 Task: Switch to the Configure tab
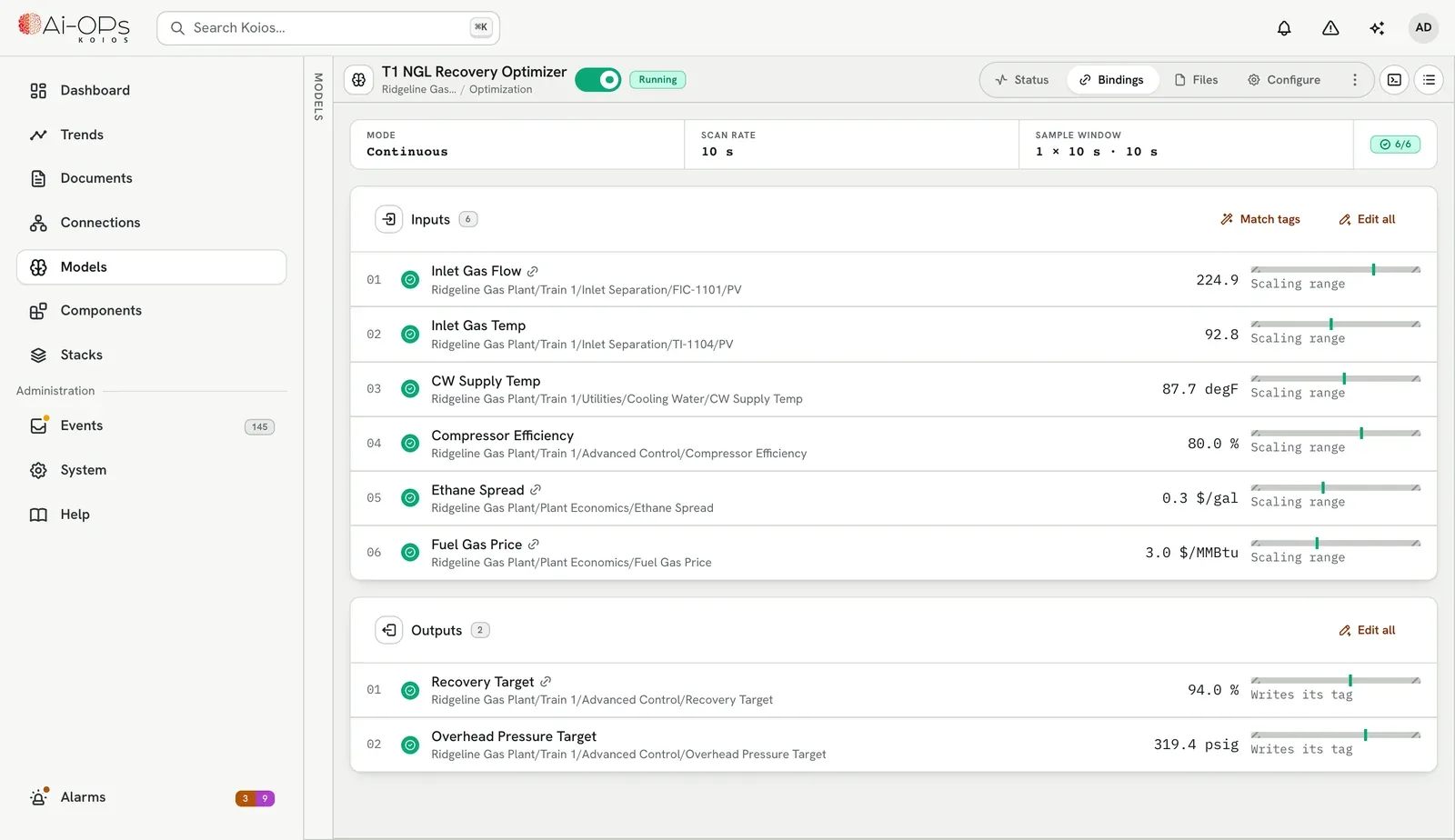point(1283,80)
